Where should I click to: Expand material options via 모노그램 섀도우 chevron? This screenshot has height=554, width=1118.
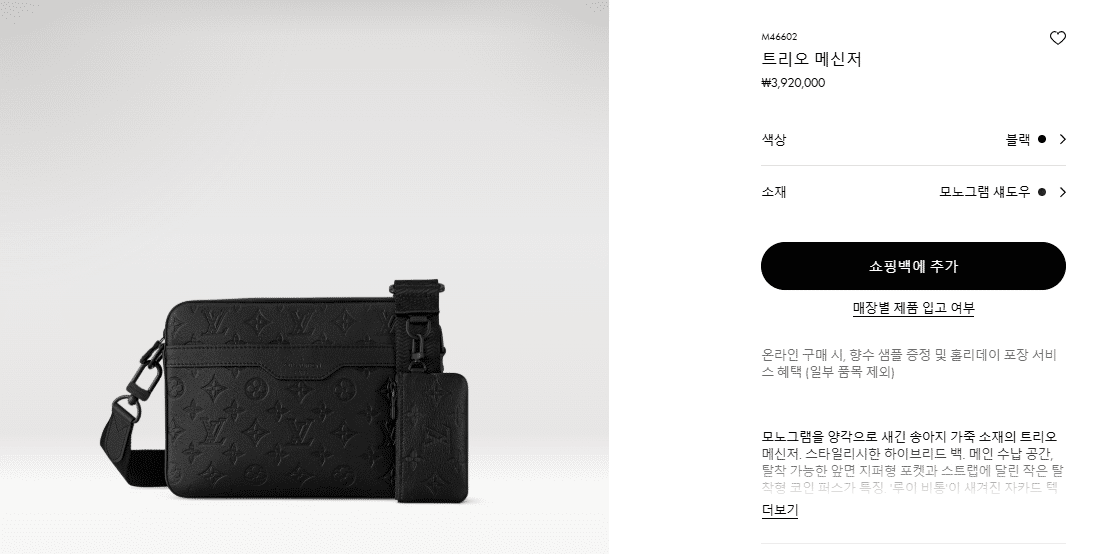tap(1062, 192)
